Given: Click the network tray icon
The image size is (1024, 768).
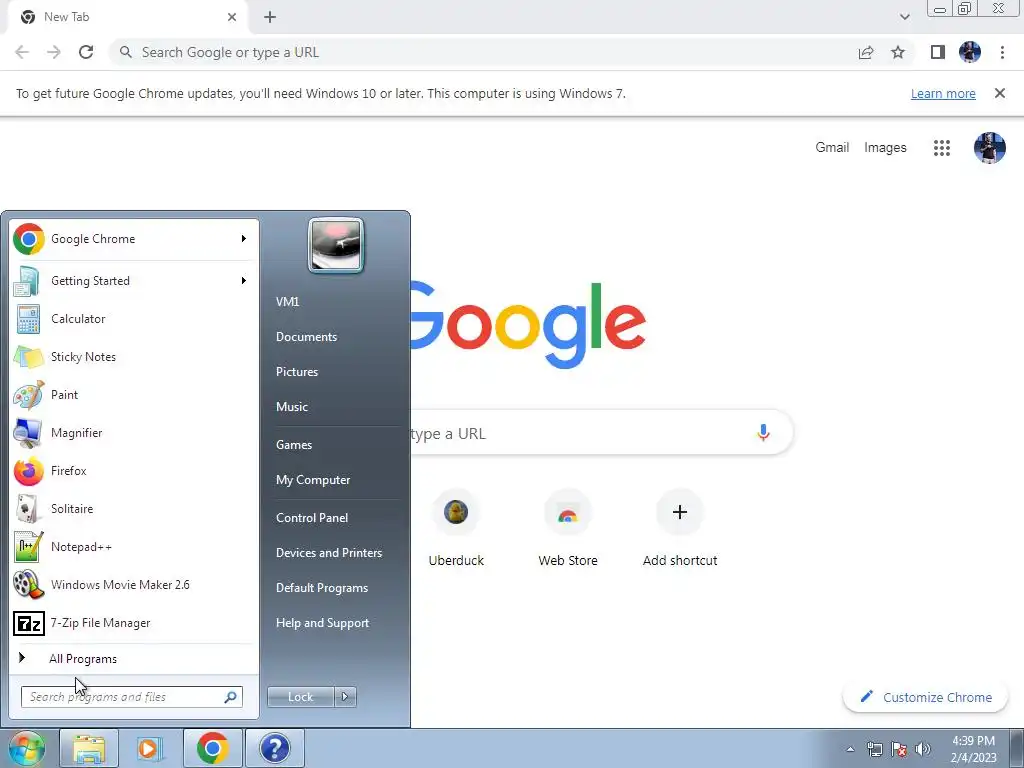Looking at the screenshot, I should tap(874, 749).
